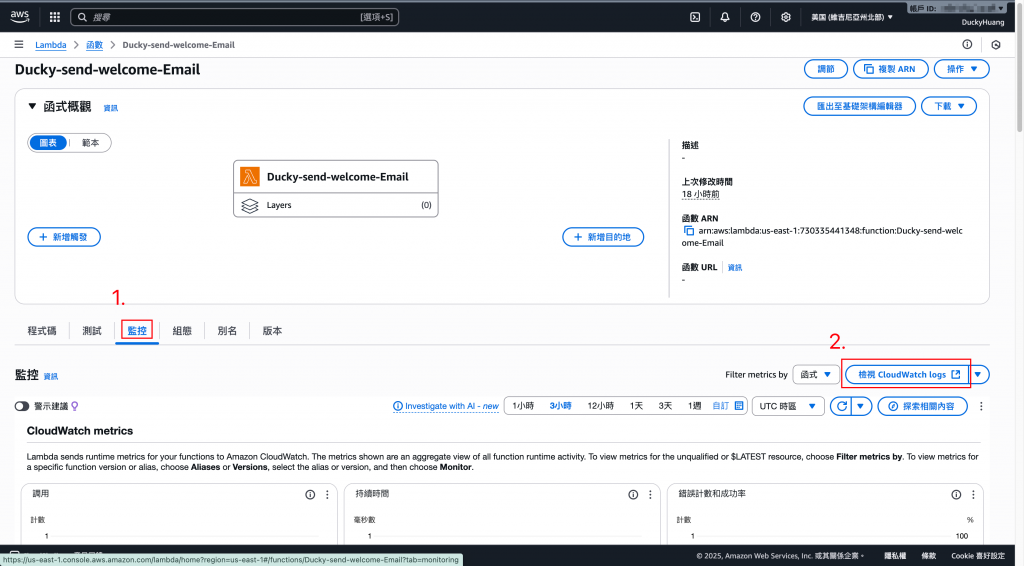Toggle the 警示建議 switch
1024x566 pixels.
point(22,406)
